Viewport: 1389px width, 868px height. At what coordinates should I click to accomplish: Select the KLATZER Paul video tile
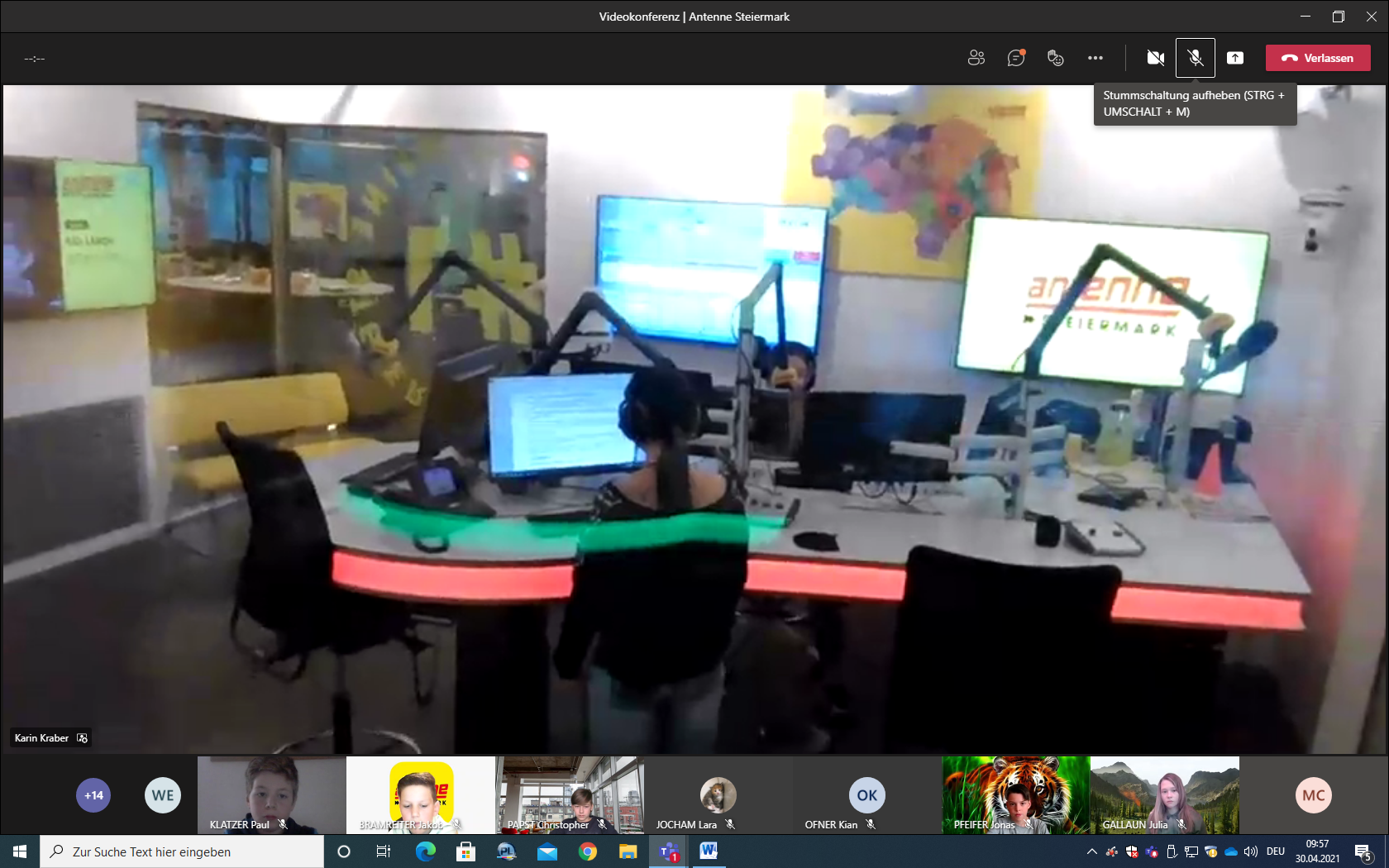271,794
